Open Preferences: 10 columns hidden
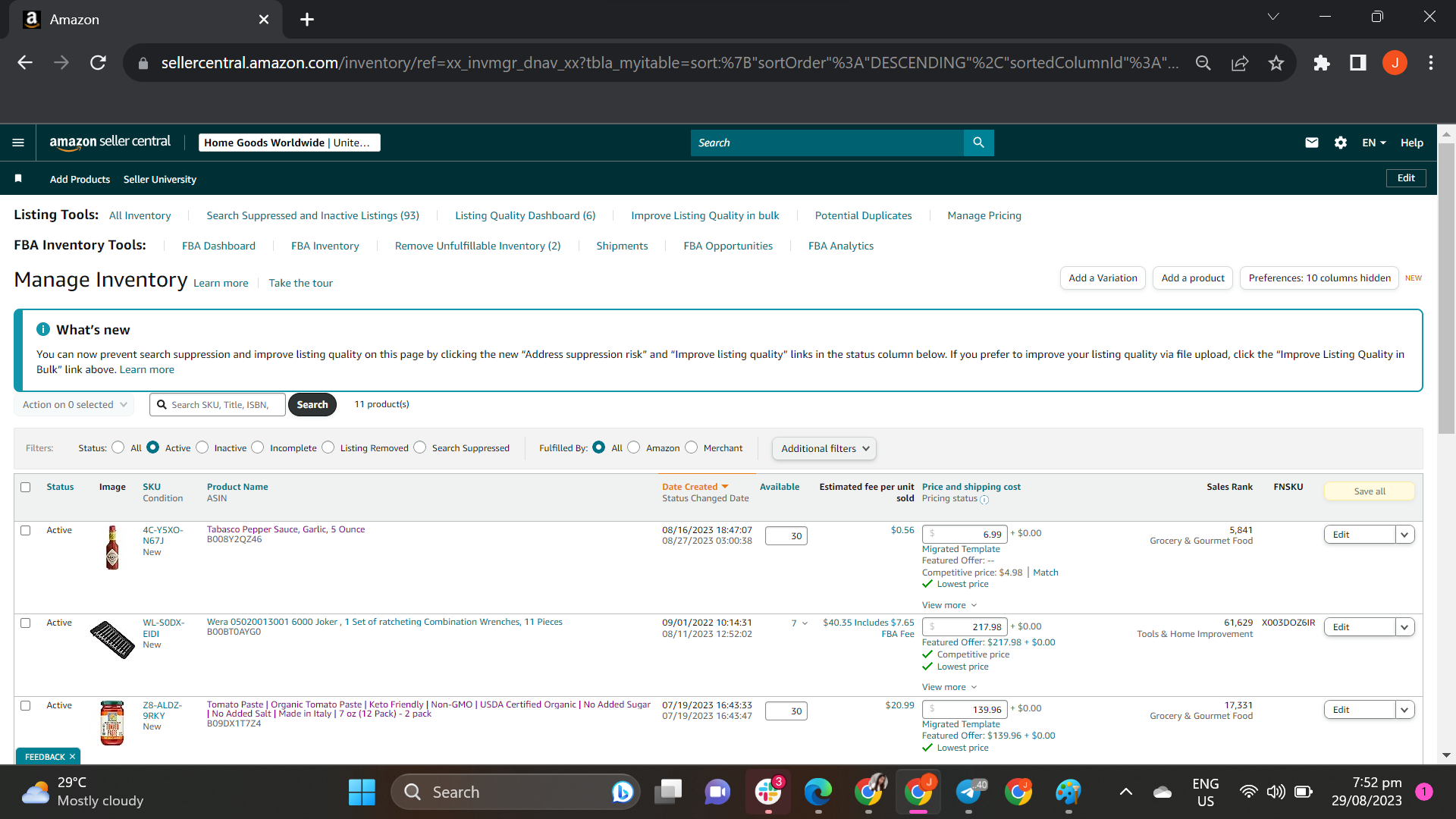This screenshot has width=1456, height=819. point(1319,278)
